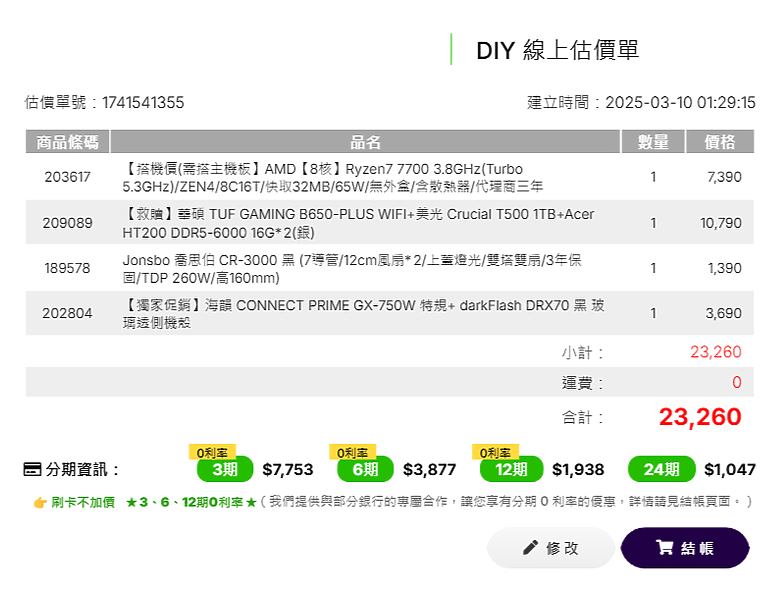This screenshot has width=780, height=592.
Task: Open the Ryzen7 7700 product row
Action: point(390,177)
